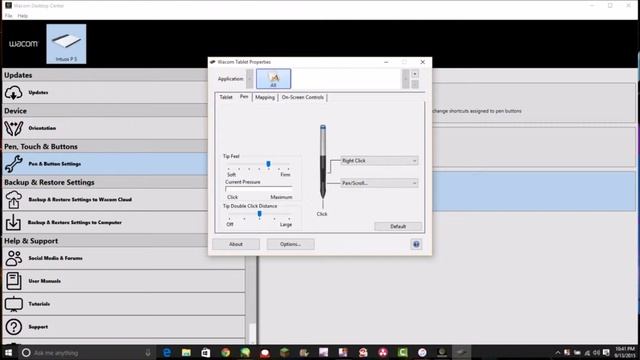The image size is (640, 360).
Task: Open Social Media & Forums people icon
Action: point(13,258)
